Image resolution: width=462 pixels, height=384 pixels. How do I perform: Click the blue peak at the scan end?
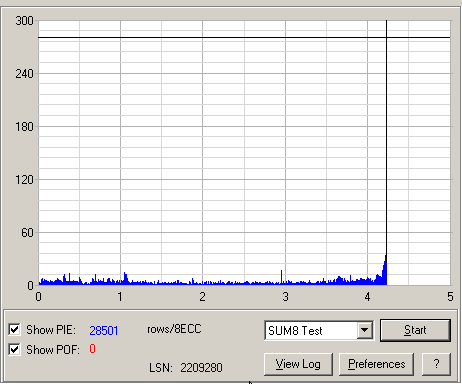[x=385, y=270]
